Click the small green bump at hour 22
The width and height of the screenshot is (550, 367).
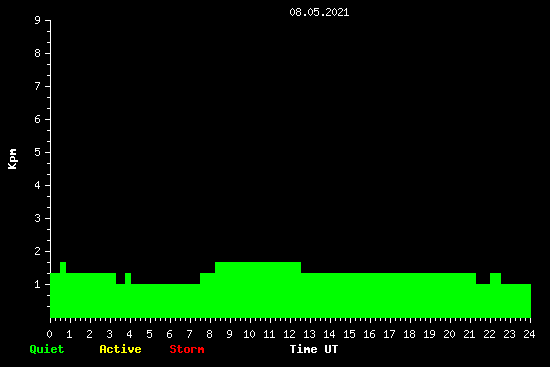(x=495, y=279)
